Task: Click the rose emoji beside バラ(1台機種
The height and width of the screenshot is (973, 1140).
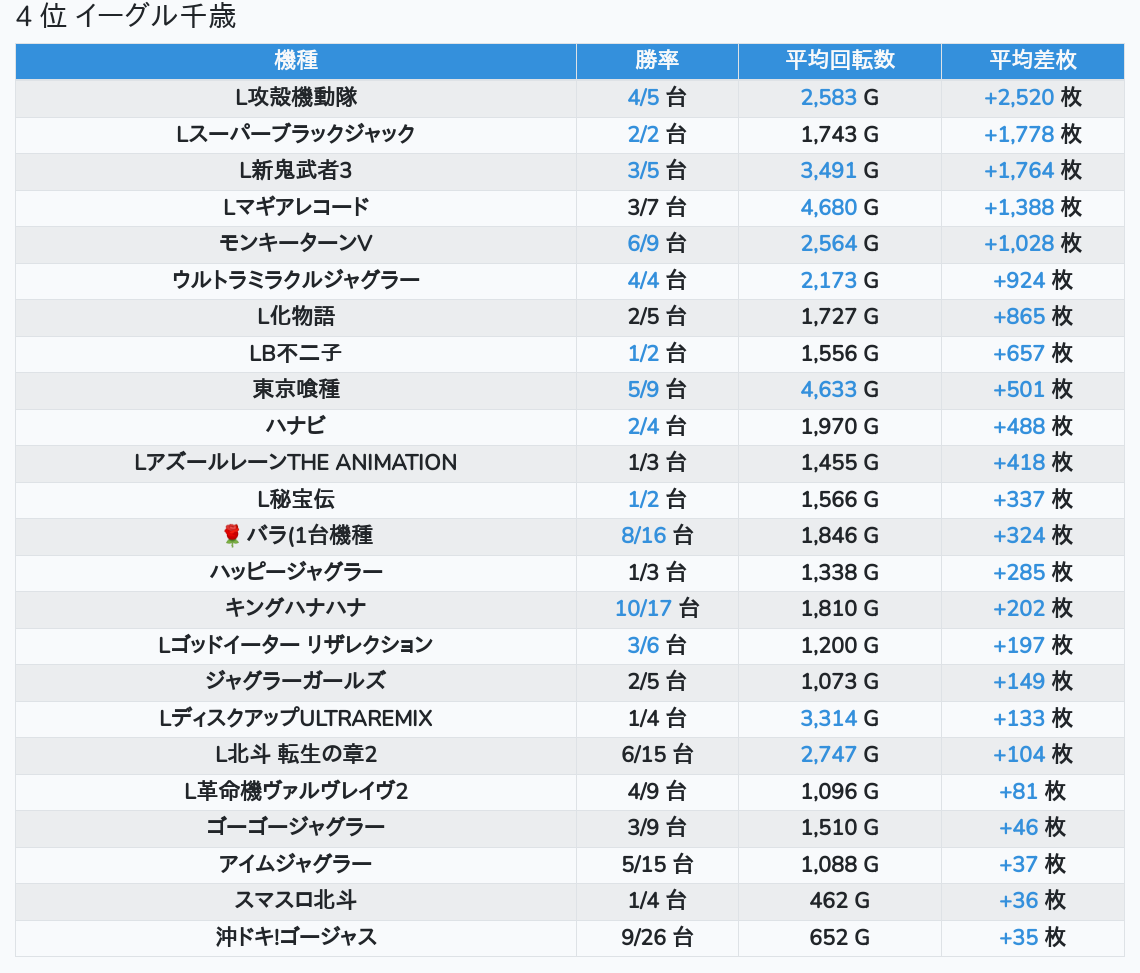Action: pos(232,536)
